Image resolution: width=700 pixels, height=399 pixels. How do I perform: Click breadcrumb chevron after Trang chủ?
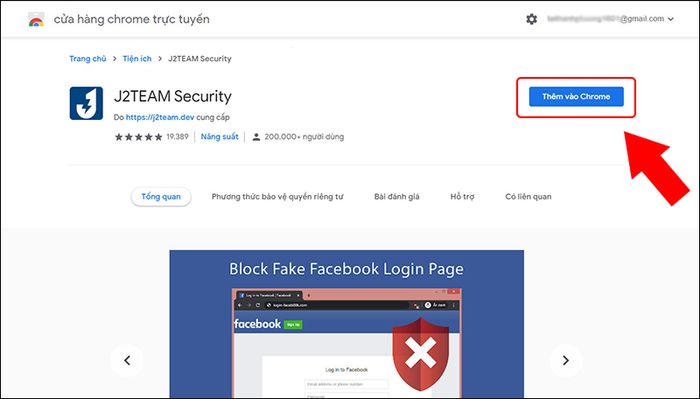click(115, 58)
